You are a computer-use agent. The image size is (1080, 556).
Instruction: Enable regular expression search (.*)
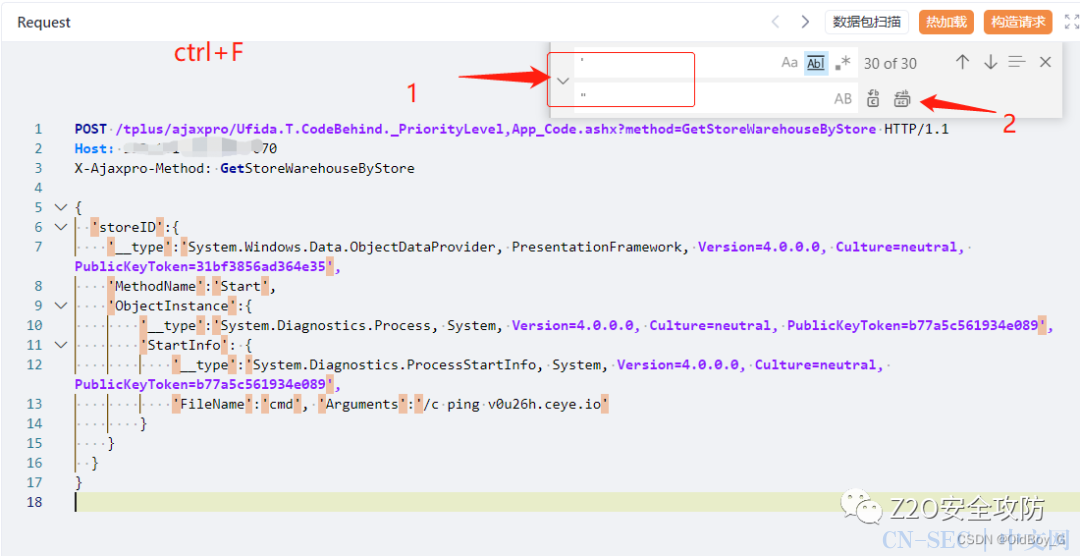coord(842,63)
